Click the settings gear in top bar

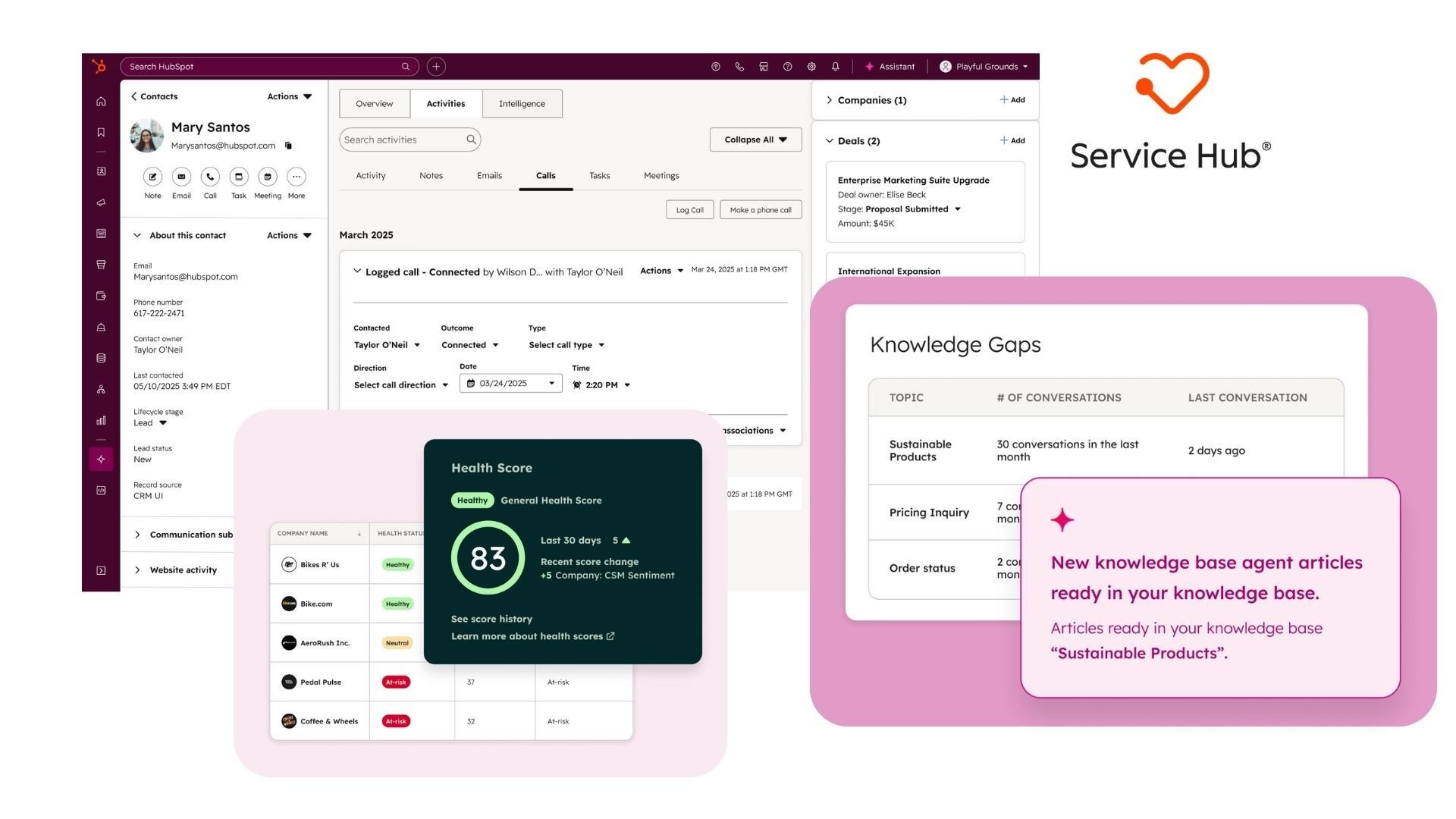coord(811,67)
